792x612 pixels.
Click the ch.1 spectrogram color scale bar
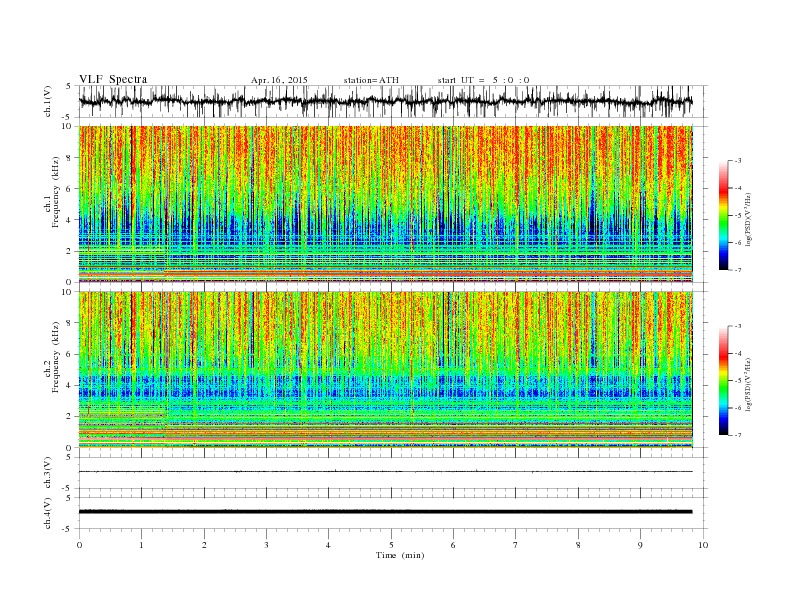point(724,215)
